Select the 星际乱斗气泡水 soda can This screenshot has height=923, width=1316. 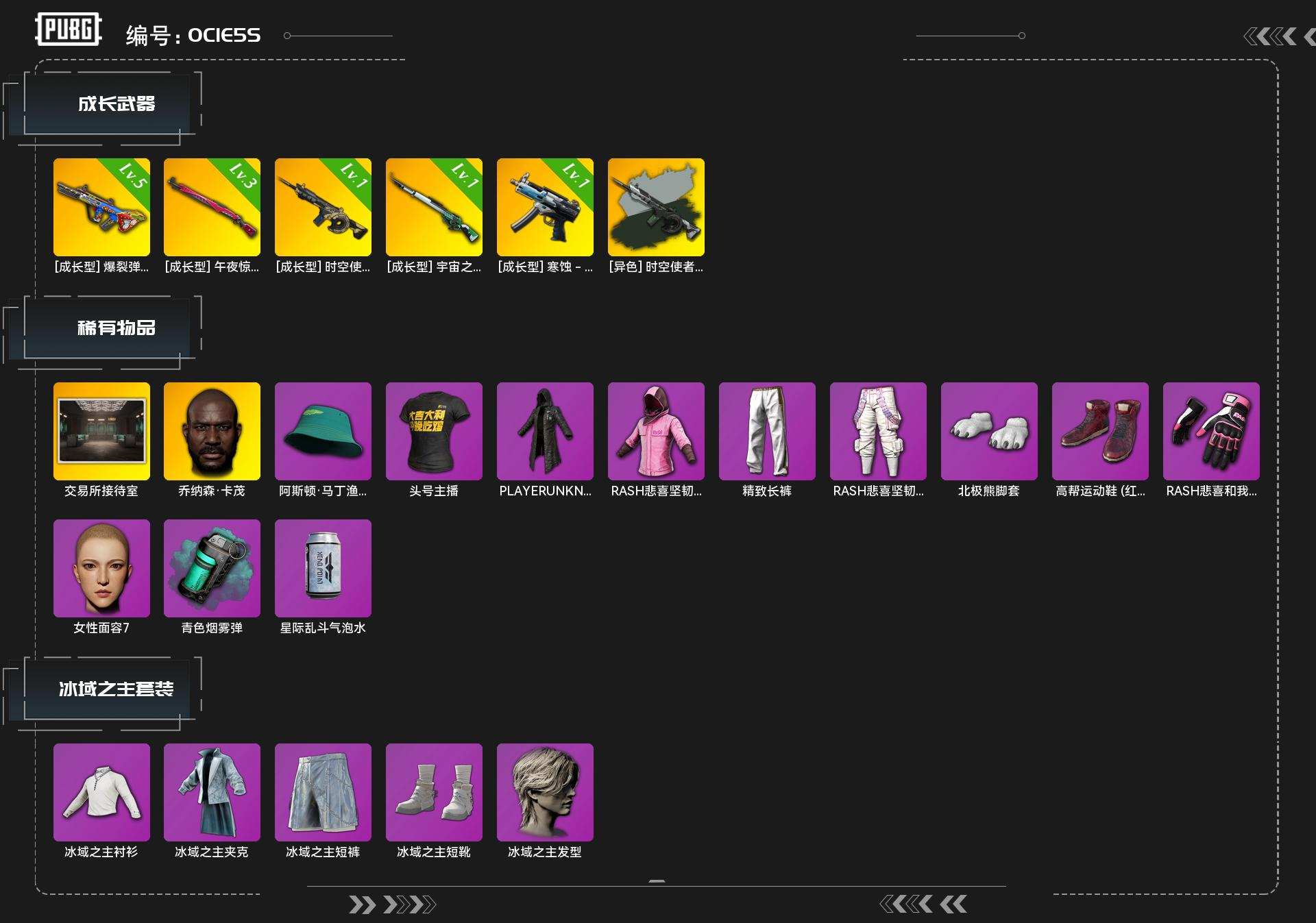(x=323, y=568)
